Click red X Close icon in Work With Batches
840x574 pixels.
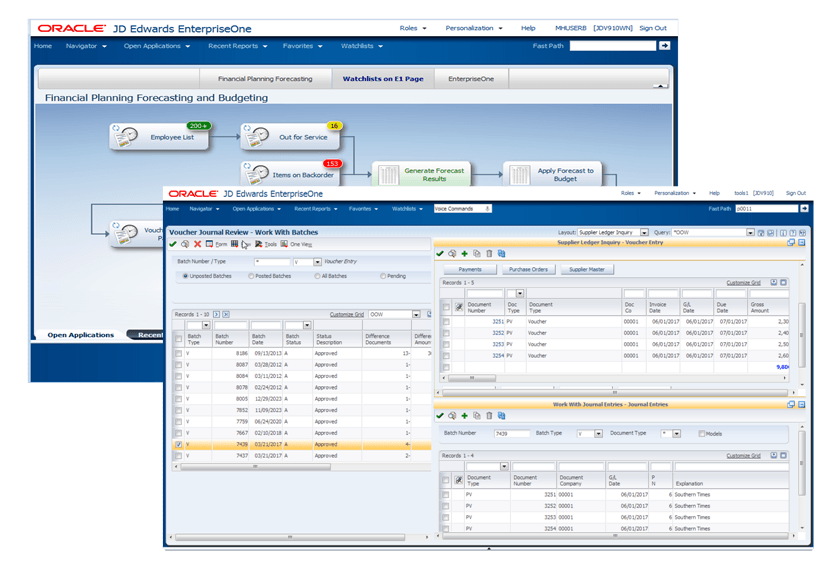(x=197, y=244)
